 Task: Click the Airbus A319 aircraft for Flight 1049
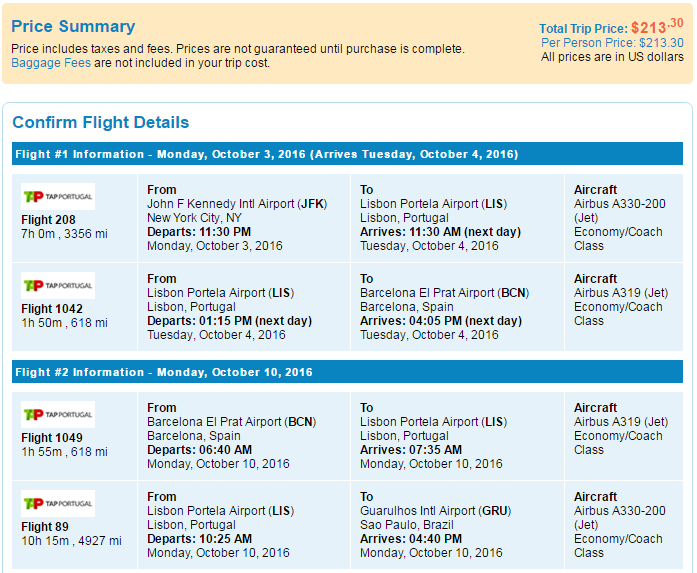point(621,422)
